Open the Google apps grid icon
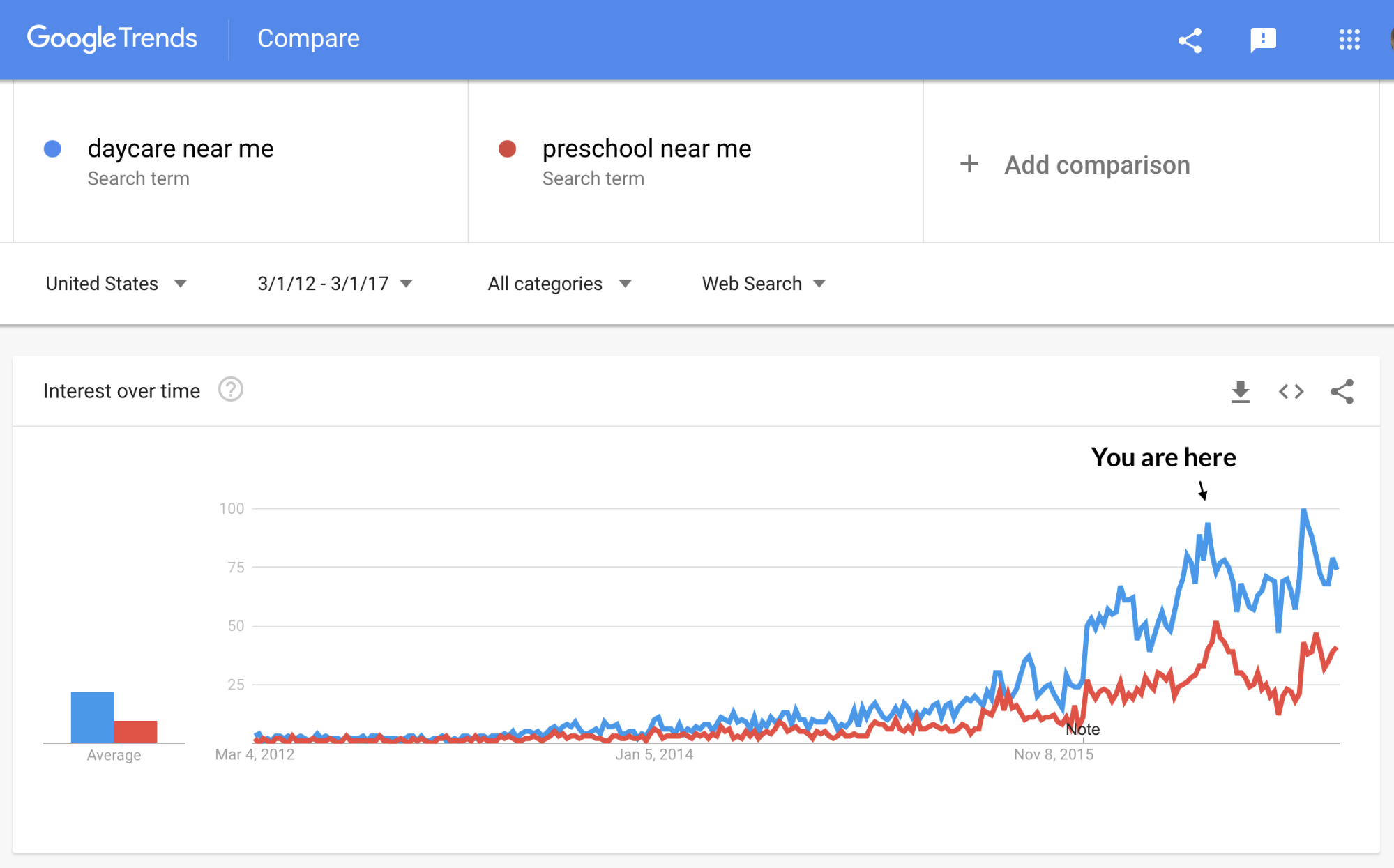The width and height of the screenshot is (1394, 868). coord(1349,40)
